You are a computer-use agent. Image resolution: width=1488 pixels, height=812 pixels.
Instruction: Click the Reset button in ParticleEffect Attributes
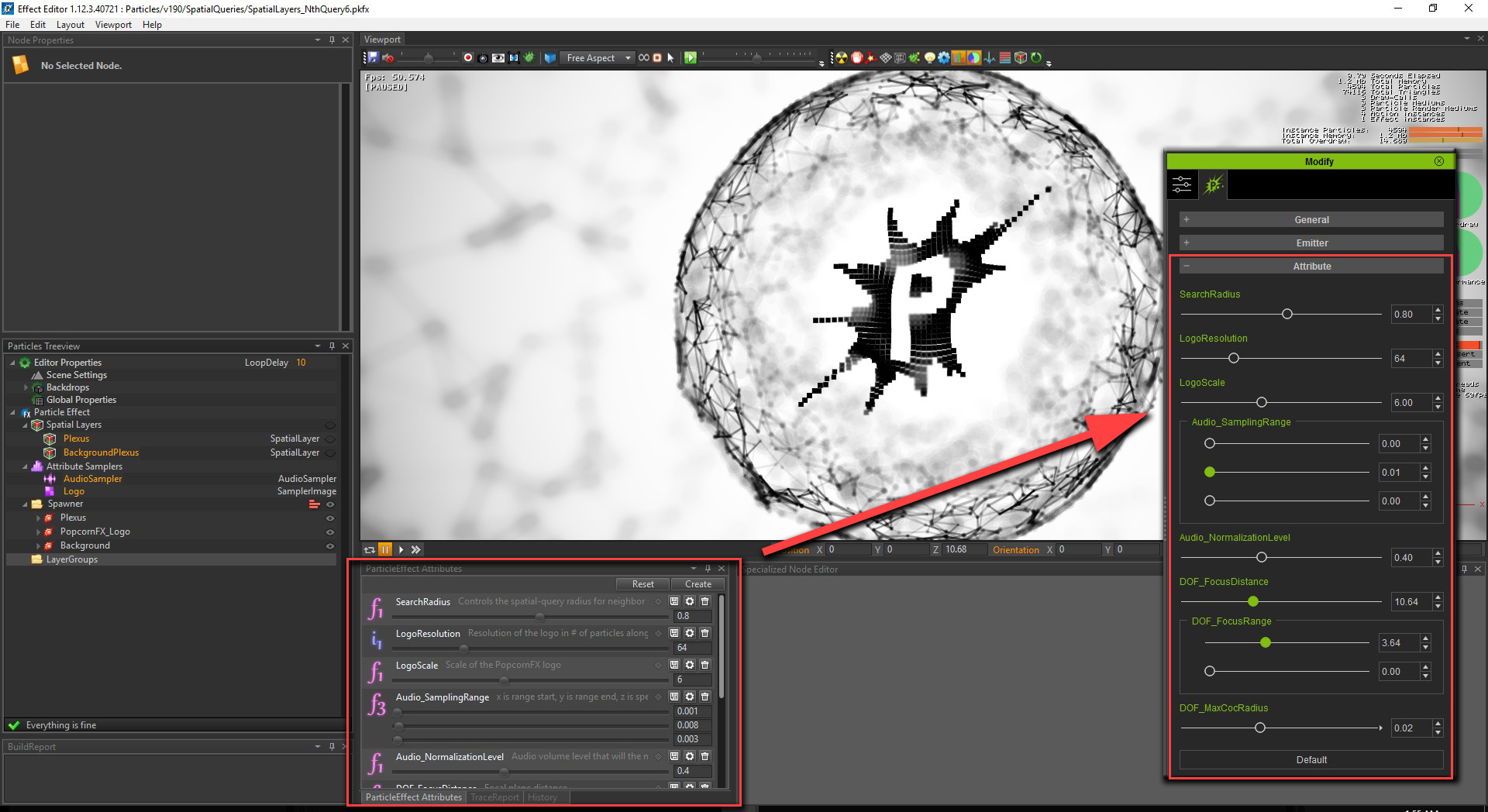click(642, 584)
